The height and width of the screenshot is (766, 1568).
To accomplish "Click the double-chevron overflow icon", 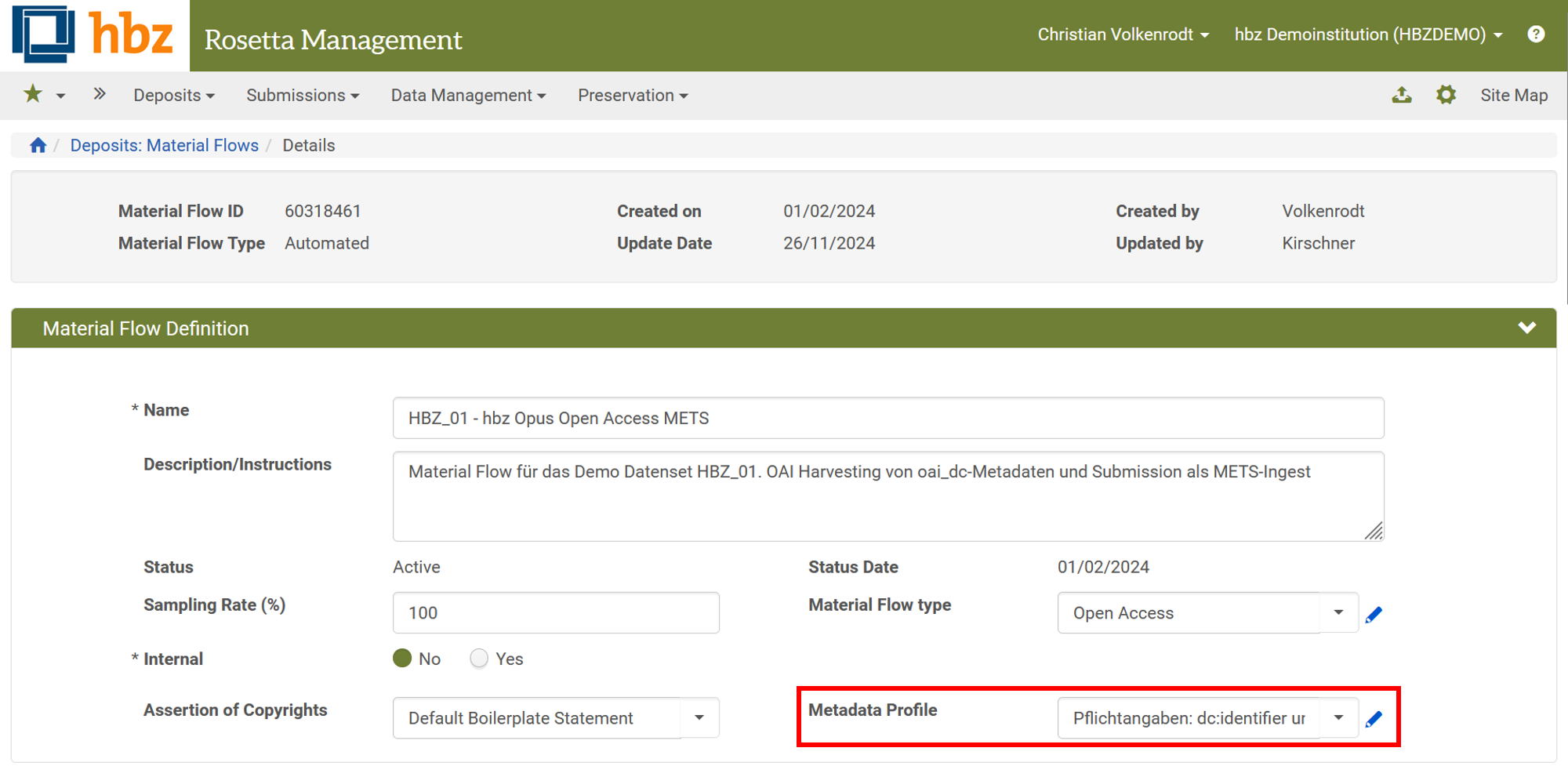I will click(100, 93).
